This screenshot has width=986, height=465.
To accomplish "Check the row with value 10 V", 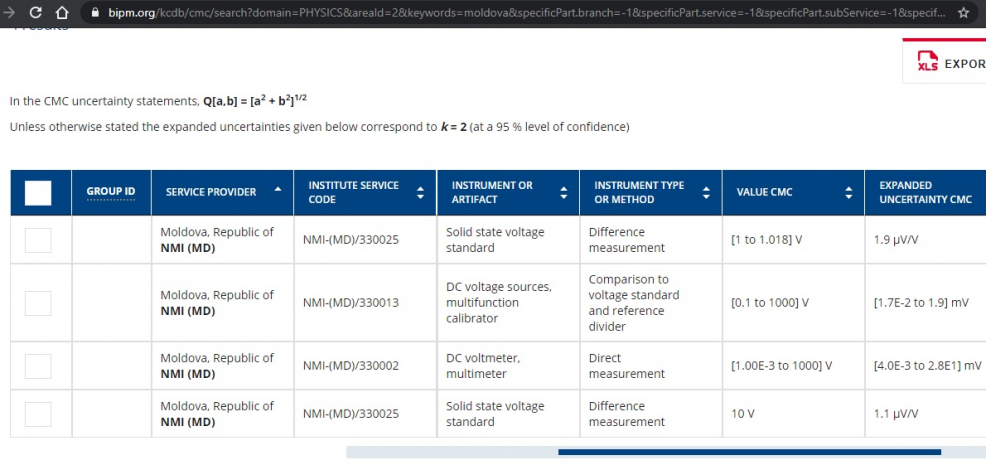I will point(38,414).
